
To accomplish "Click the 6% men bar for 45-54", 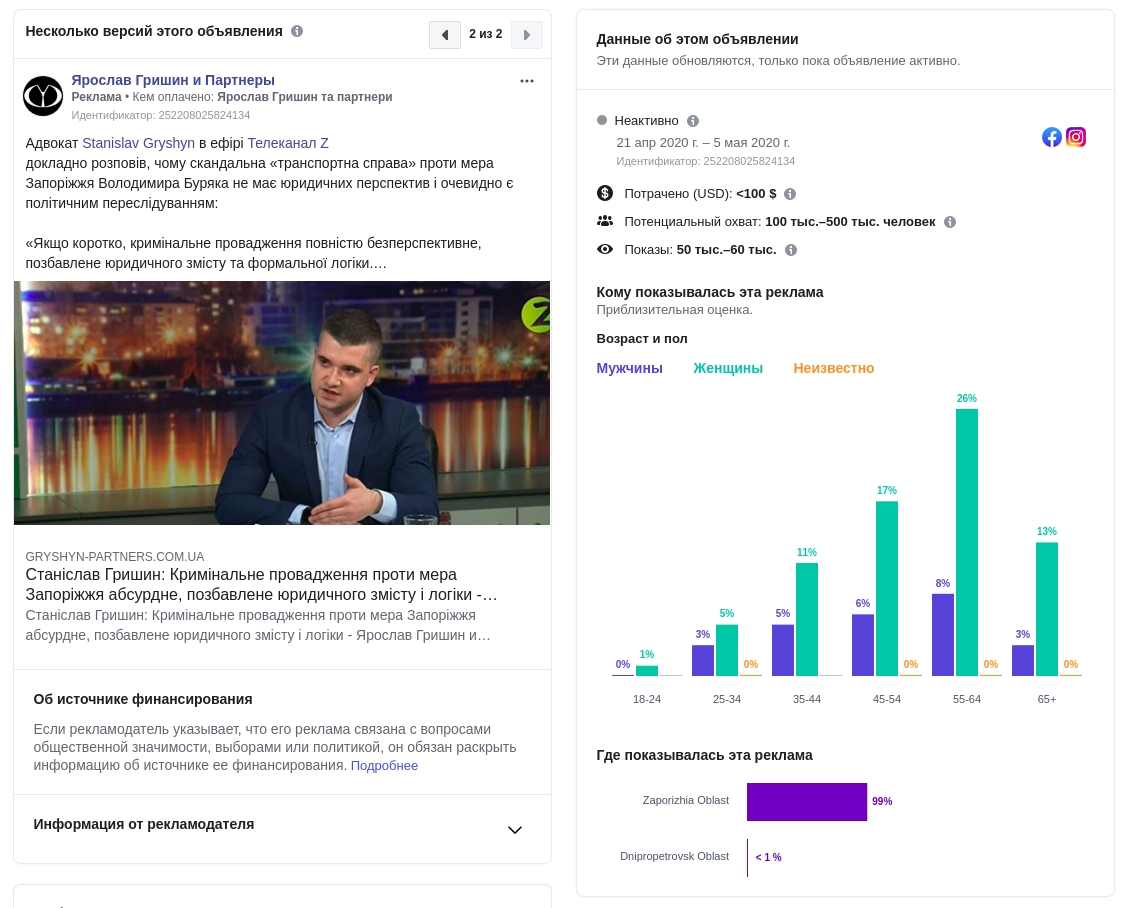I will click(x=863, y=645).
